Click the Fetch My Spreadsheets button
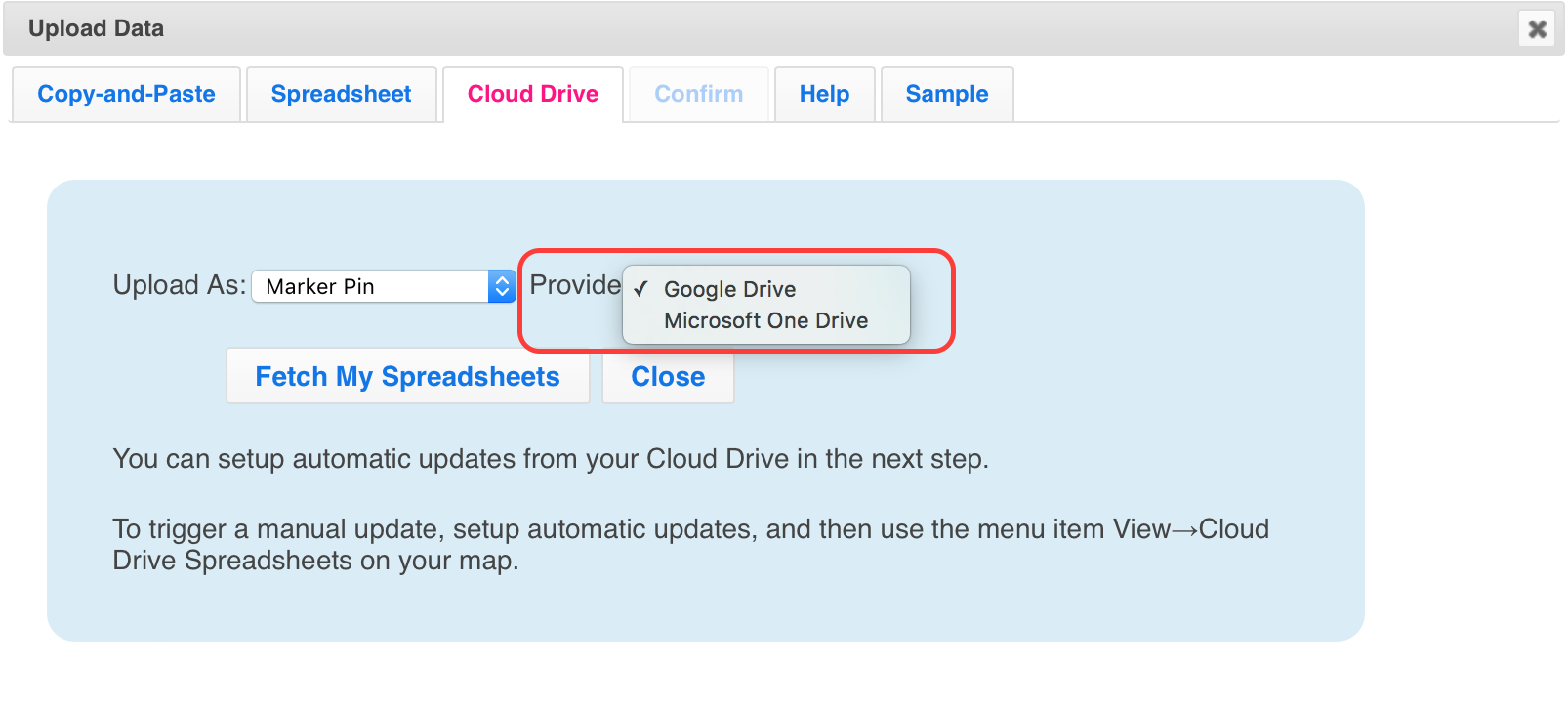Screen dimensions: 1568x709 click(407, 376)
